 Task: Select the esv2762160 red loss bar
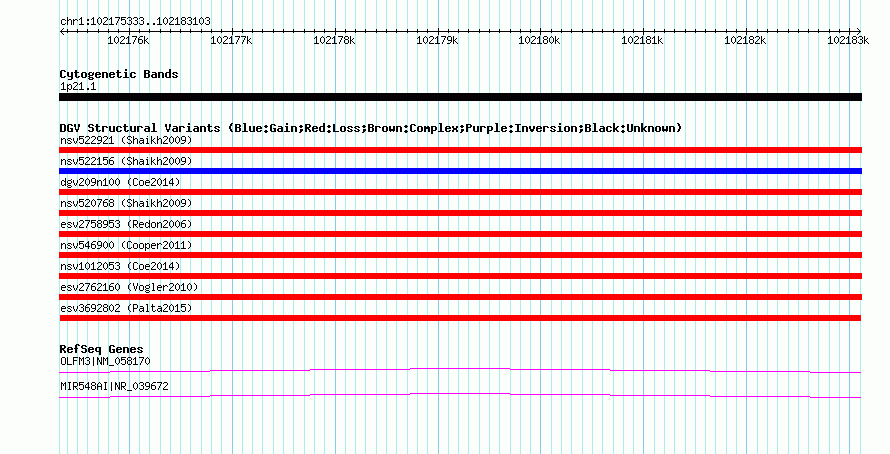click(x=460, y=297)
